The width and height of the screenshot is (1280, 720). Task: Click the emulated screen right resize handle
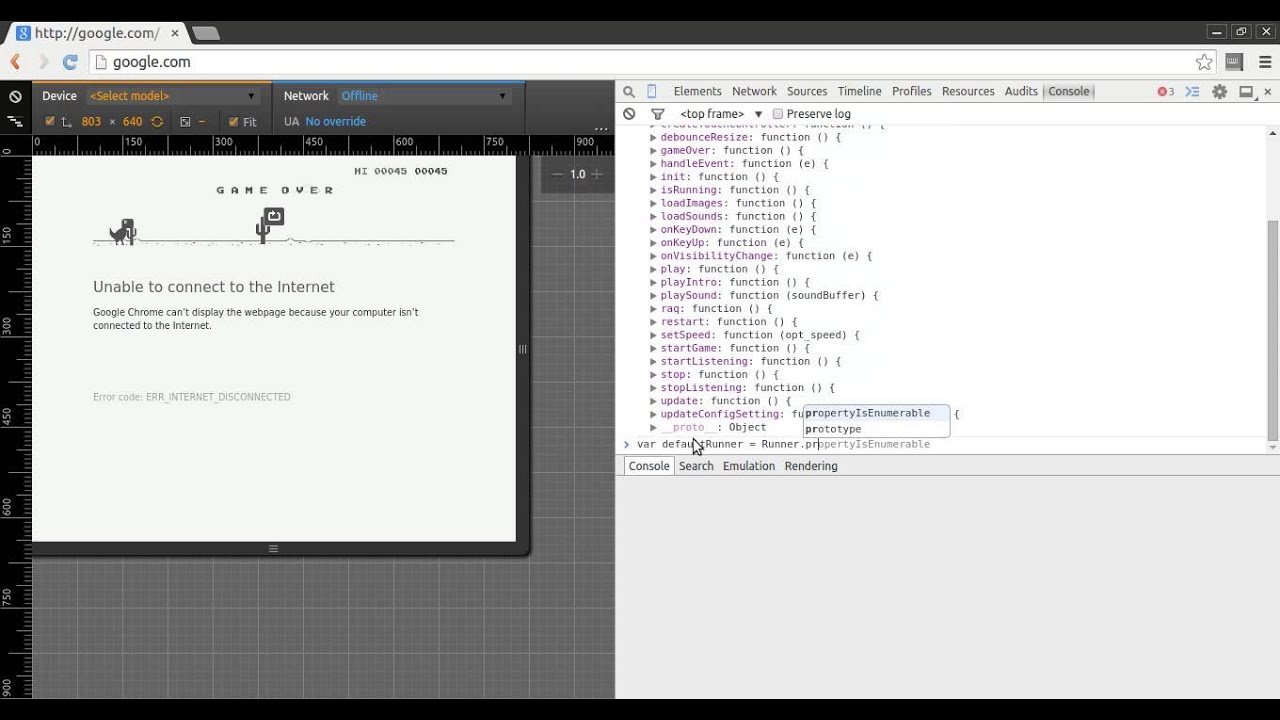pos(522,349)
